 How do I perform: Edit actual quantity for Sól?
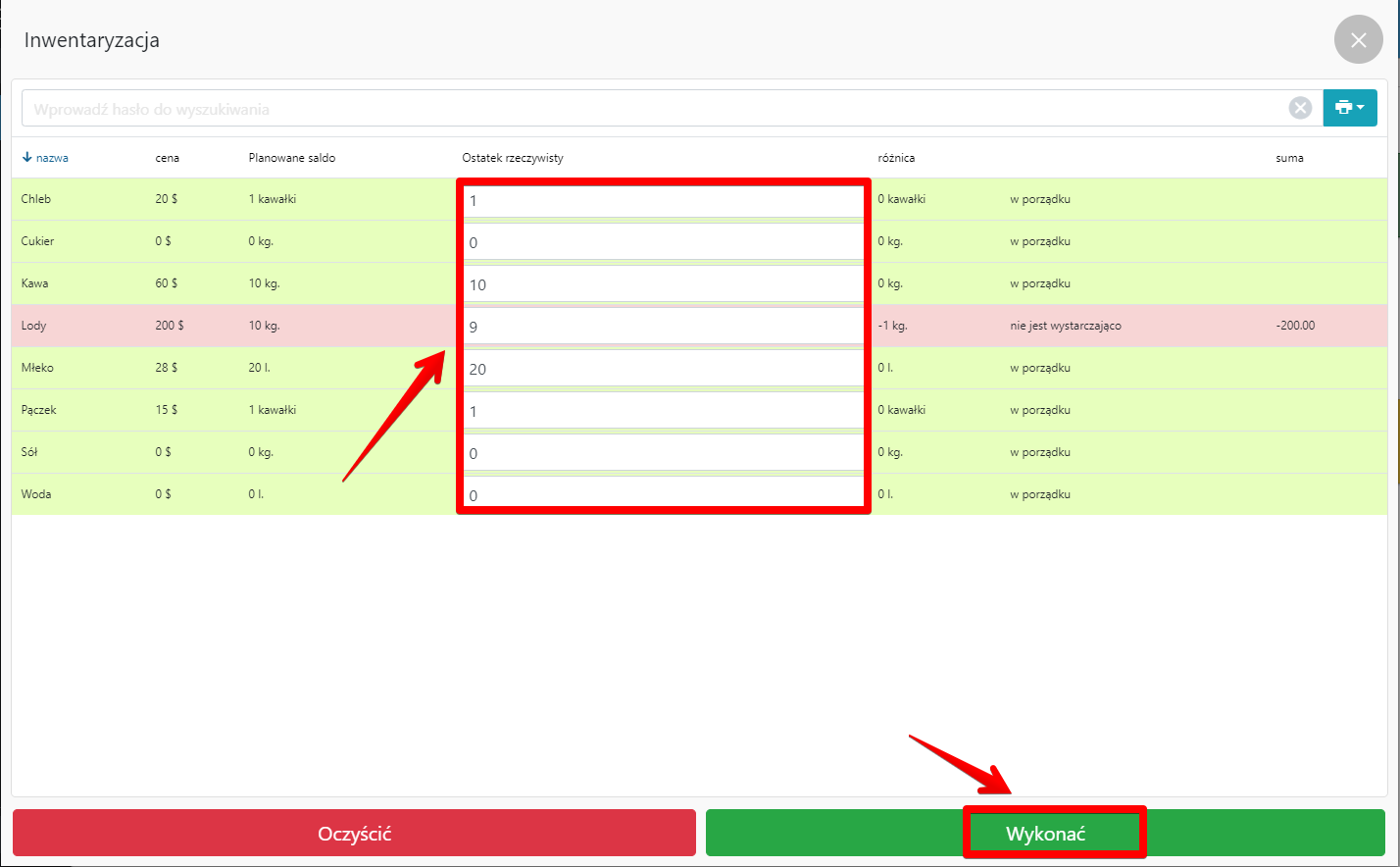click(x=663, y=454)
